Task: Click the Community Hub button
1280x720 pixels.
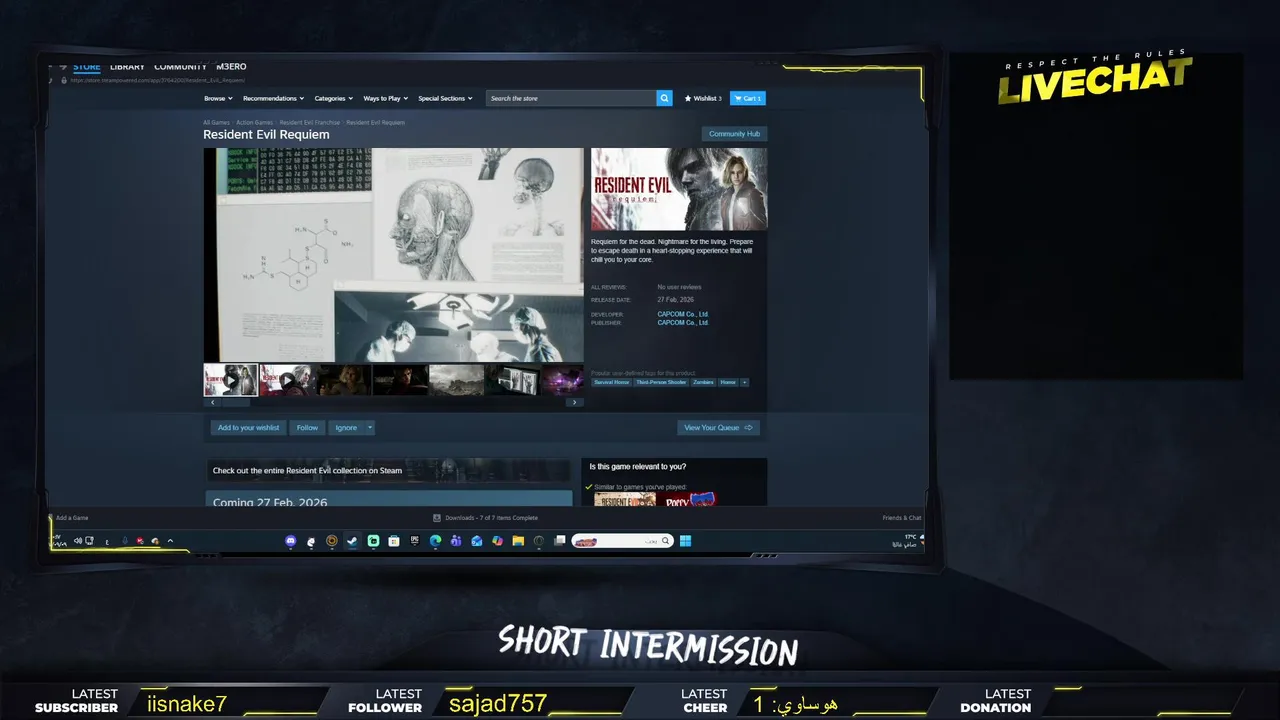Action: click(x=734, y=134)
